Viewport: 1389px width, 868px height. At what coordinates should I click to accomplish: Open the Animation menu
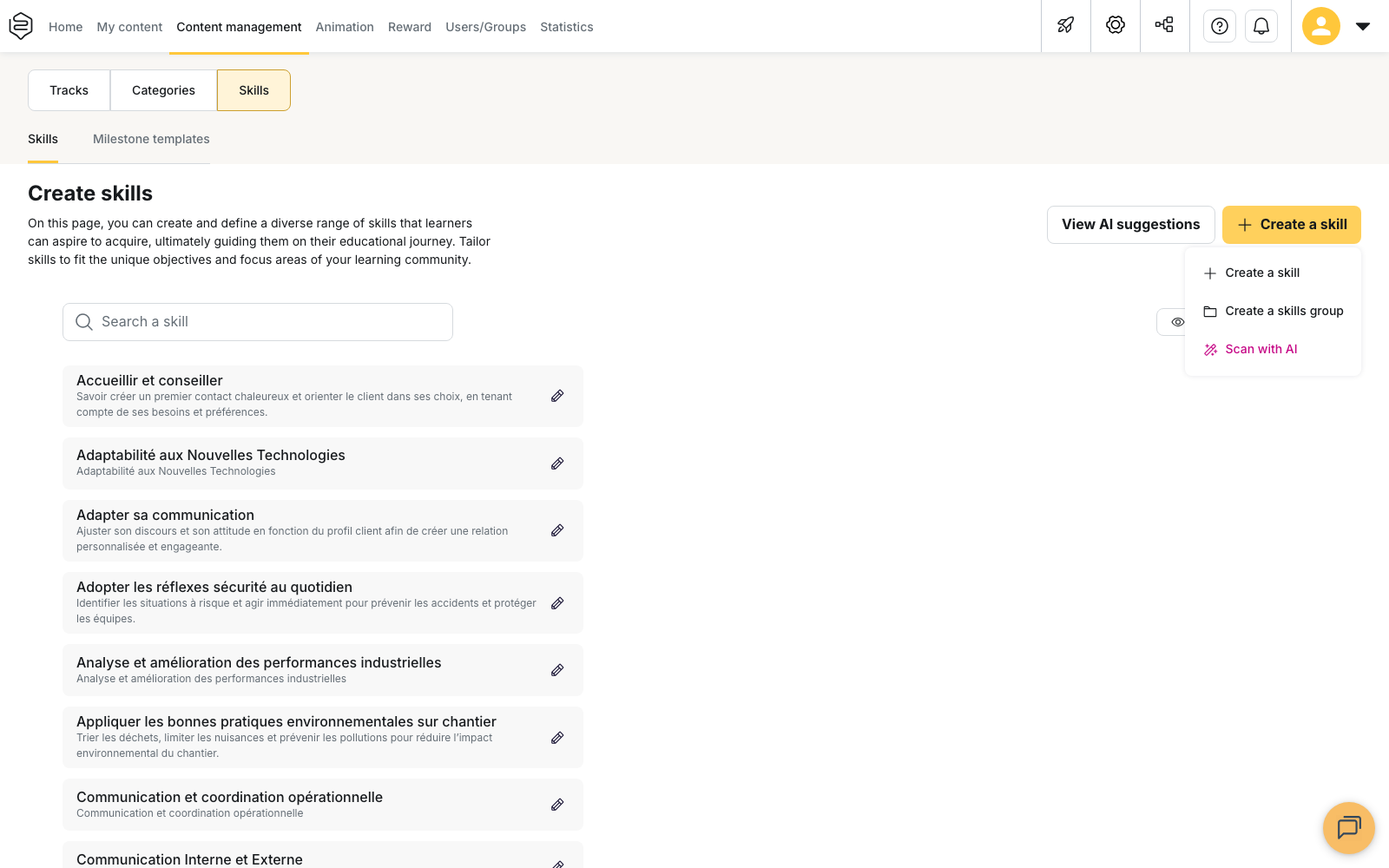345,27
